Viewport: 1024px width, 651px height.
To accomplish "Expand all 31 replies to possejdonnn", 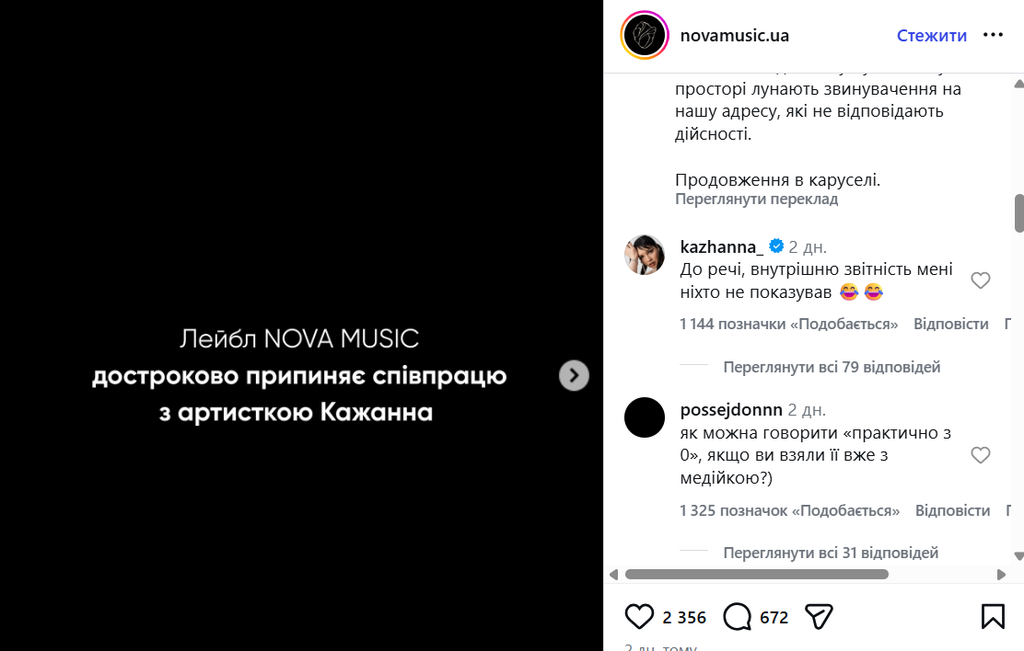I will [830, 552].
